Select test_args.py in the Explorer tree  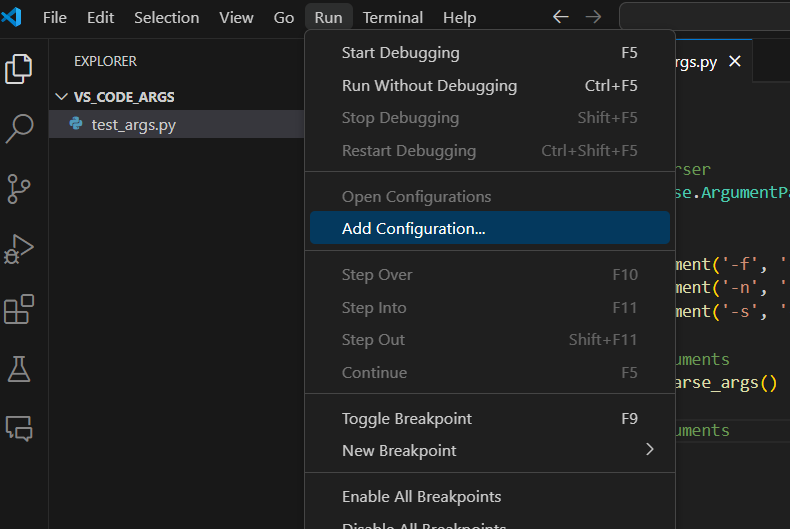pyautogui.click(x=133, y=124)
